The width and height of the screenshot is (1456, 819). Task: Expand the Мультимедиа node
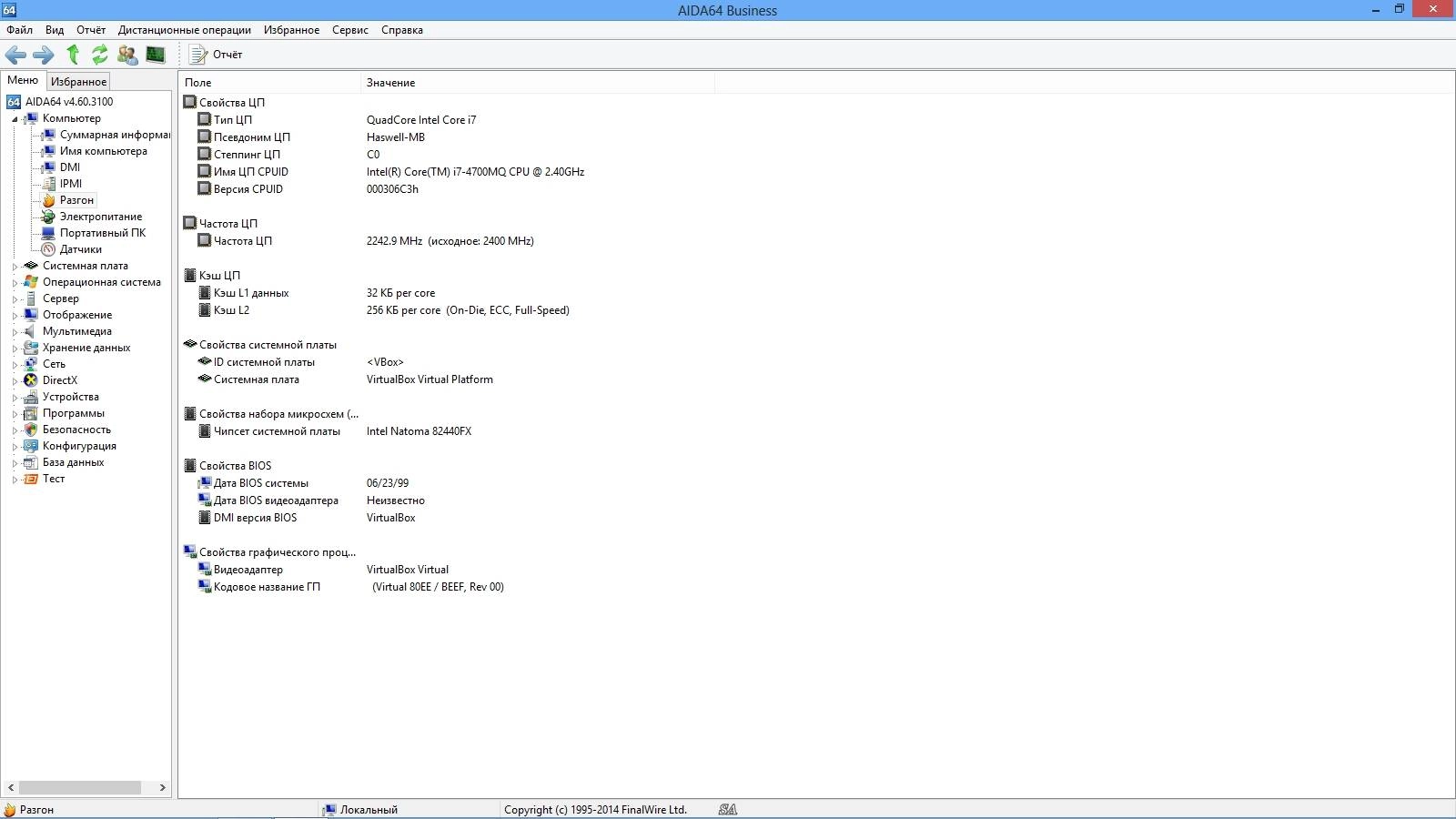(15, 332)
